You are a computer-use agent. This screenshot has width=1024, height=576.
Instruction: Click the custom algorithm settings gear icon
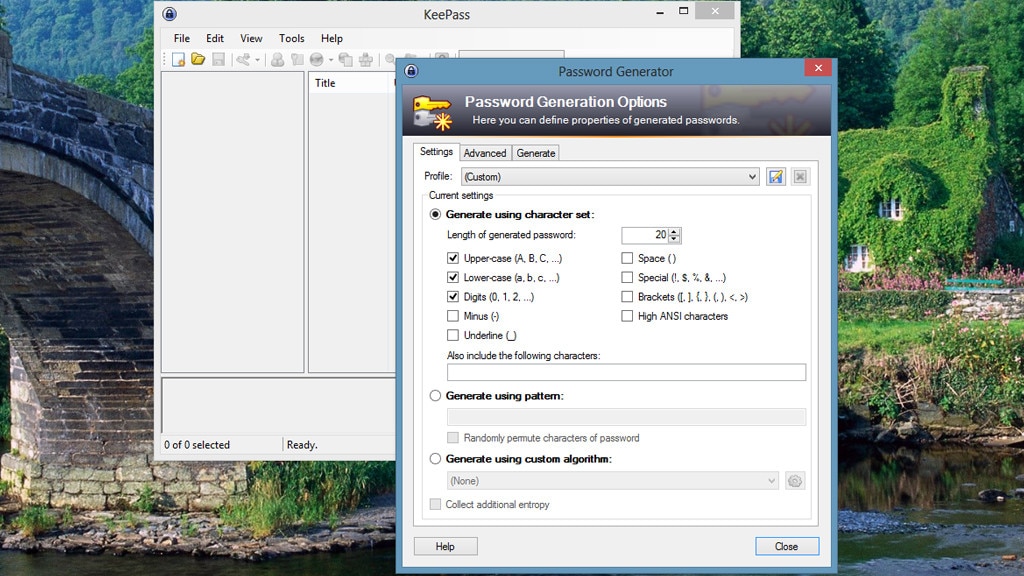pyautogui.click(x=795, y=481)
